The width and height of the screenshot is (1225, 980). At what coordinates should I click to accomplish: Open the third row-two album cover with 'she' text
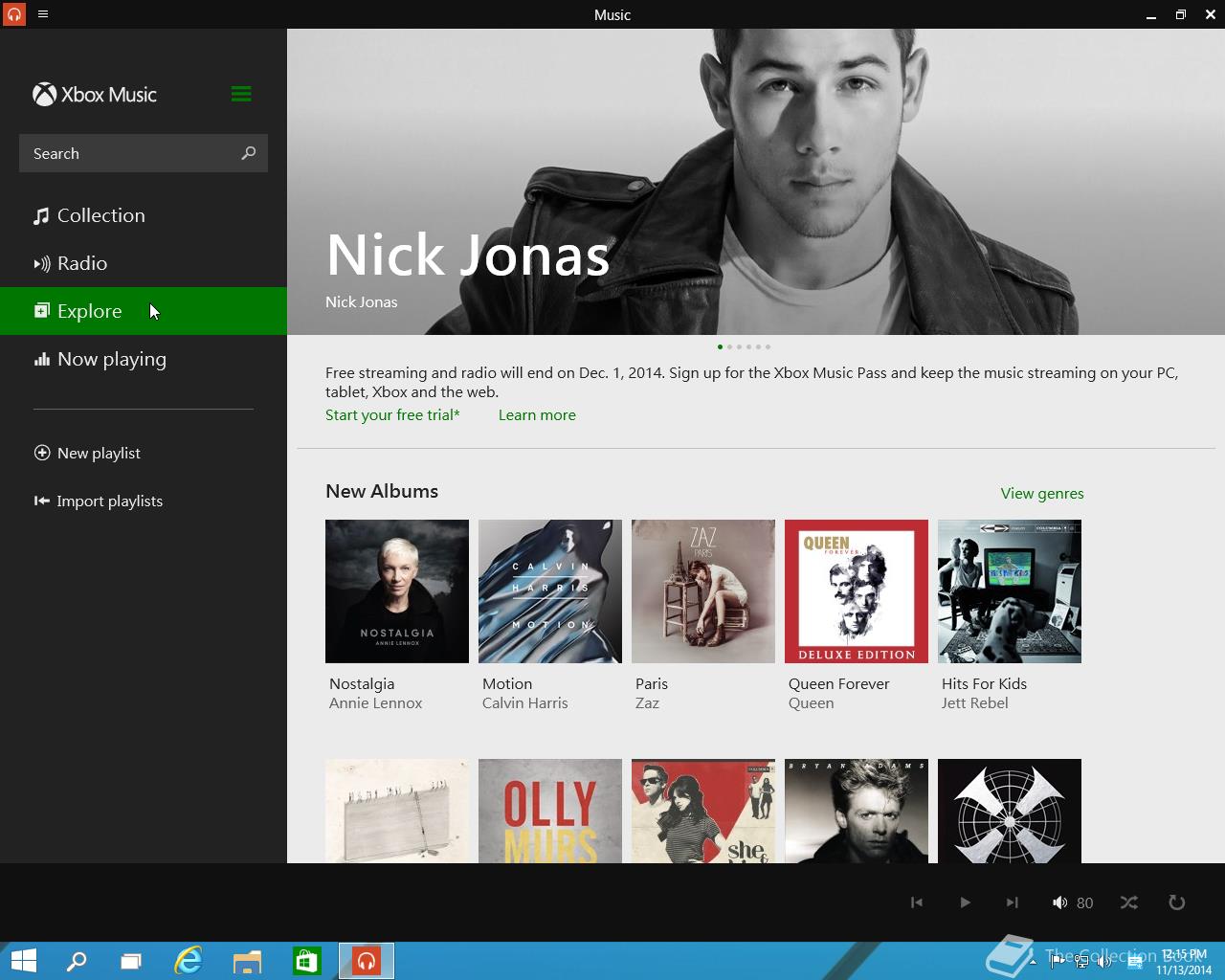pos(703,811)
